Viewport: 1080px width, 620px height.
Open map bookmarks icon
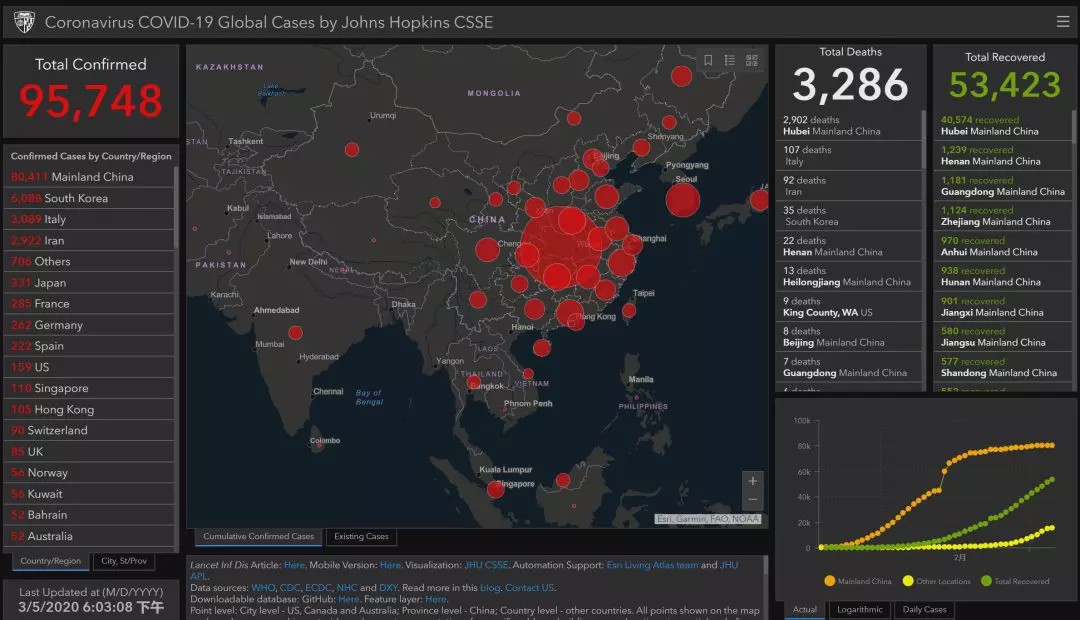(708, 61)
